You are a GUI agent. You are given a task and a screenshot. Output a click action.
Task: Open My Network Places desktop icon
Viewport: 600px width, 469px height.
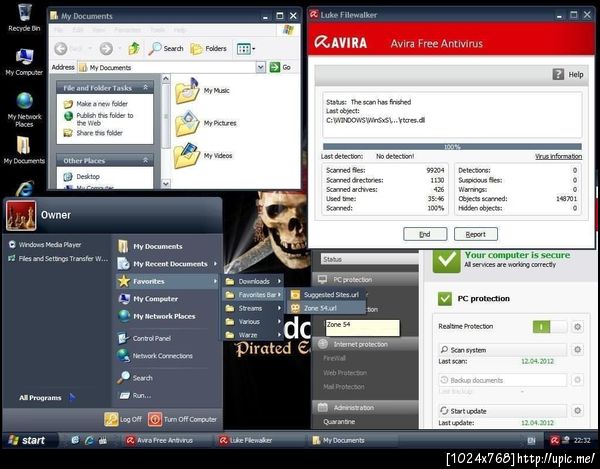pyautogui.click(x=24, y=110)
